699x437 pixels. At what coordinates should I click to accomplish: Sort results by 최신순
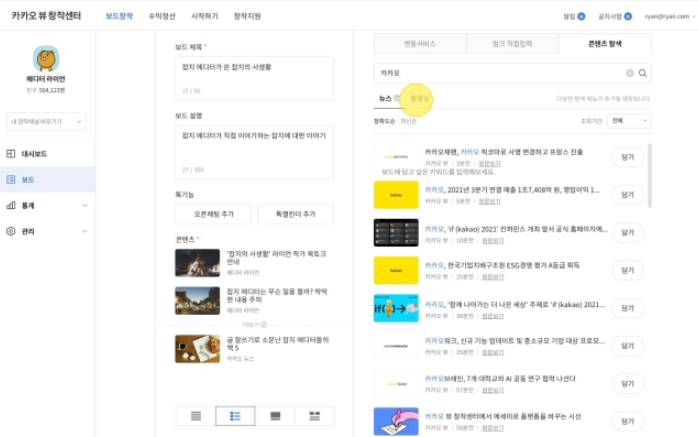tap(408, 121)
